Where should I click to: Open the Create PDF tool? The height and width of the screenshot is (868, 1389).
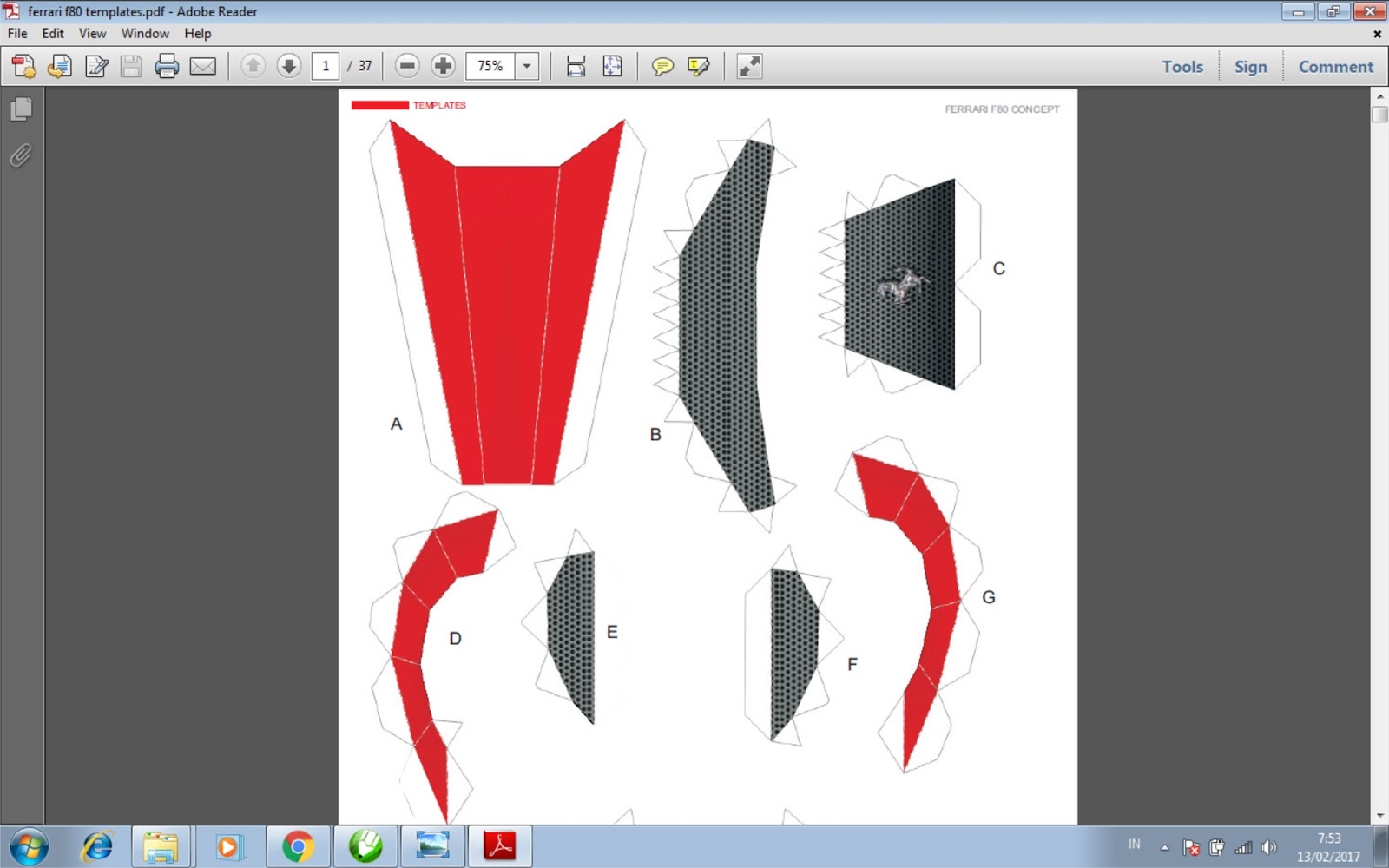pyautogui.click(x=23, y=65)
